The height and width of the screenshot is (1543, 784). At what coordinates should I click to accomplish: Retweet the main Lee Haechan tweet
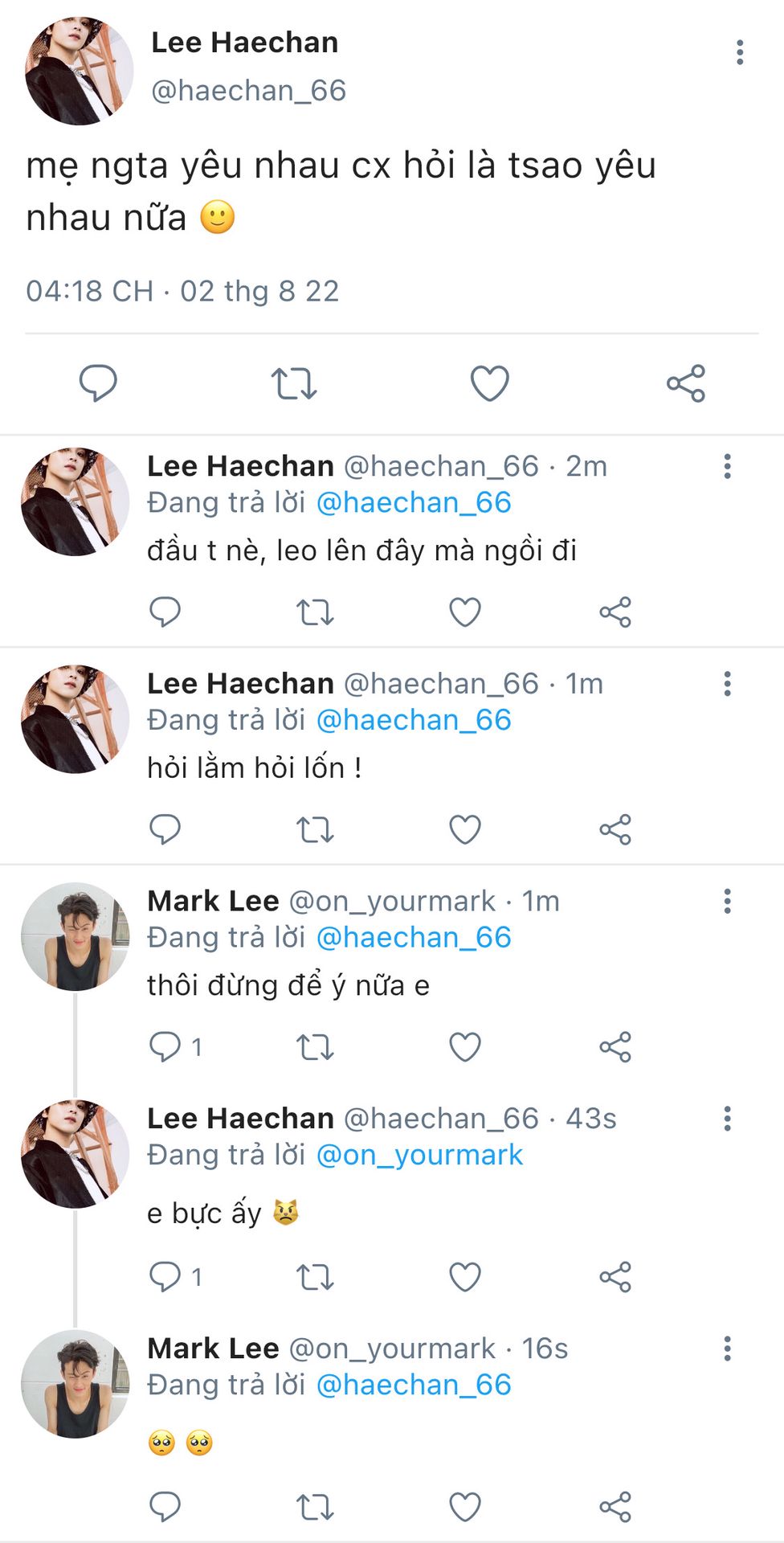294,383
